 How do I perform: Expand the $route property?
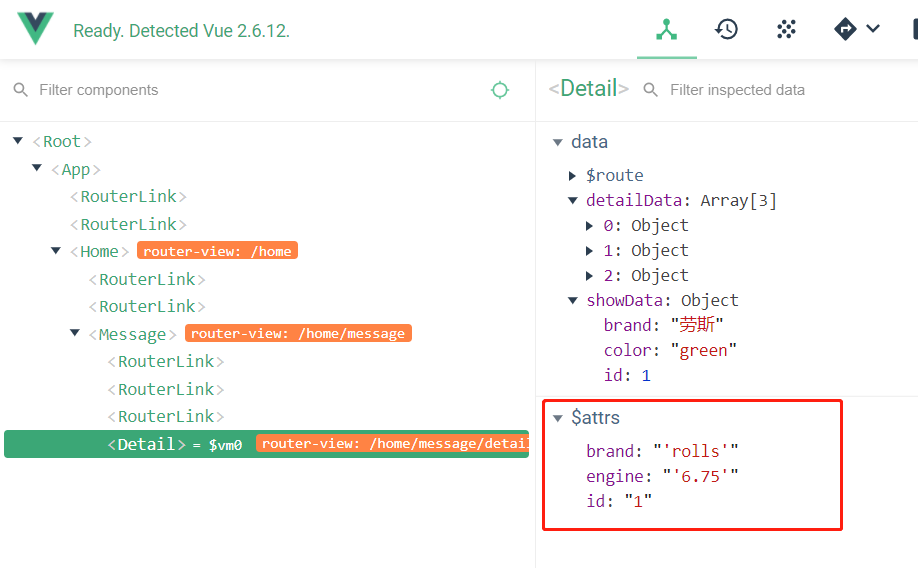[x=573, y=176]
